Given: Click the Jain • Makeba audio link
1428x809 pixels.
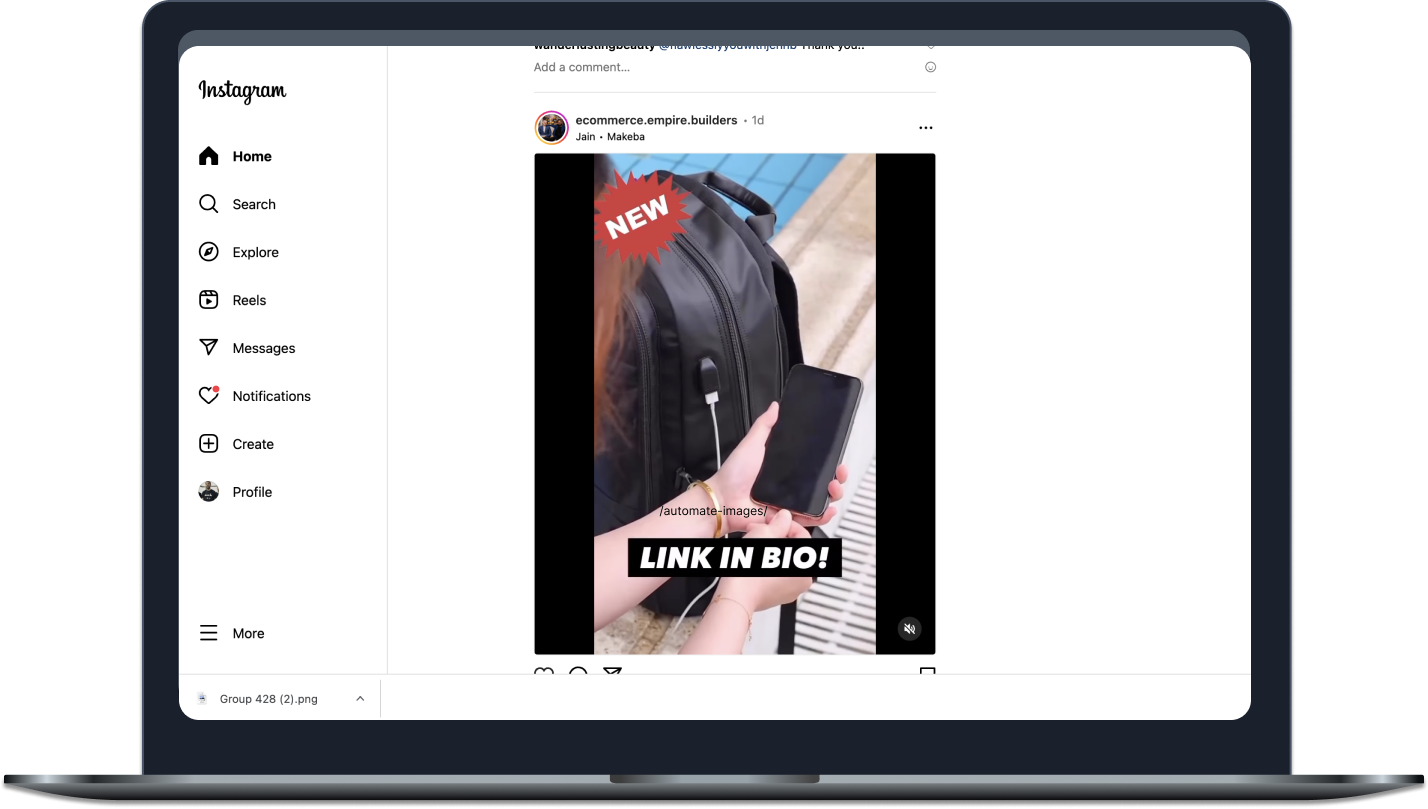Looking at the screenshot, I should (610, 137).
